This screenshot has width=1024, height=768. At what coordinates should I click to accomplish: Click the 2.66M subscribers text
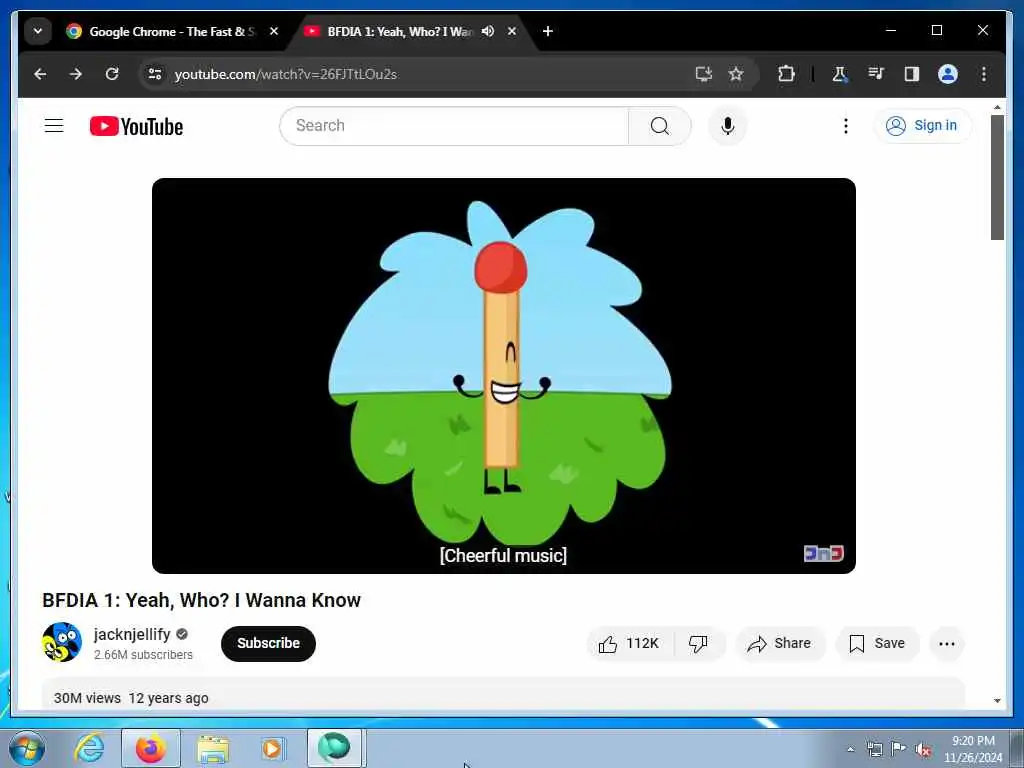tap(143, 654)
